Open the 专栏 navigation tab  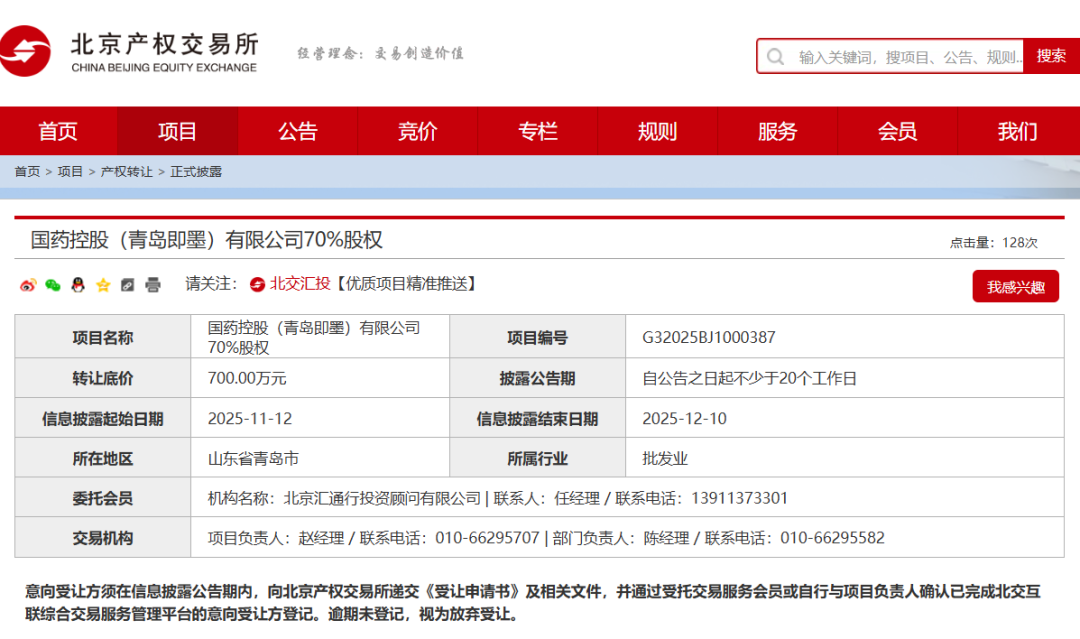(537, 131)
